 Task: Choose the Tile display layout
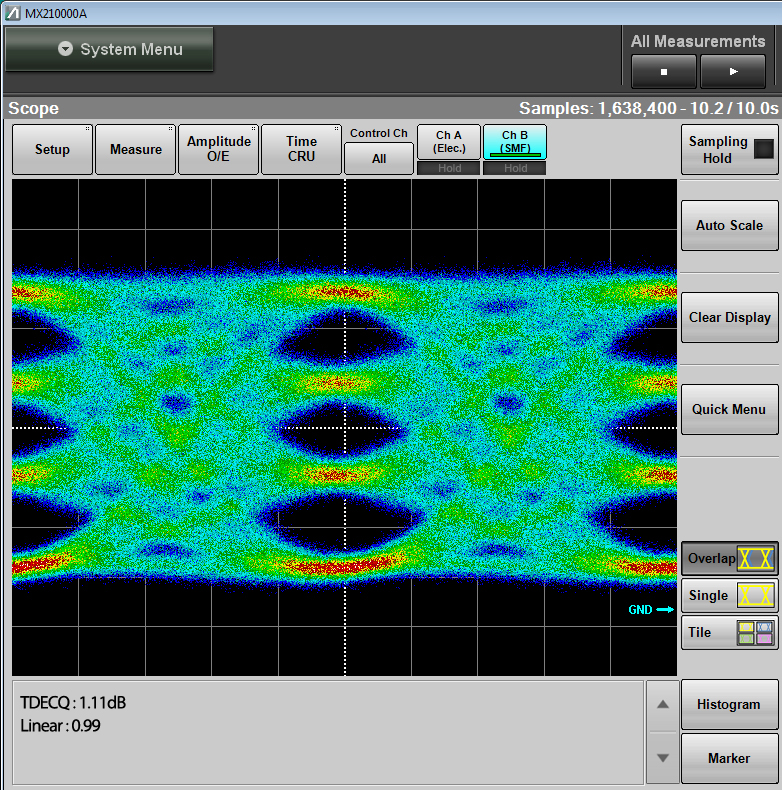tap(729, 632)
